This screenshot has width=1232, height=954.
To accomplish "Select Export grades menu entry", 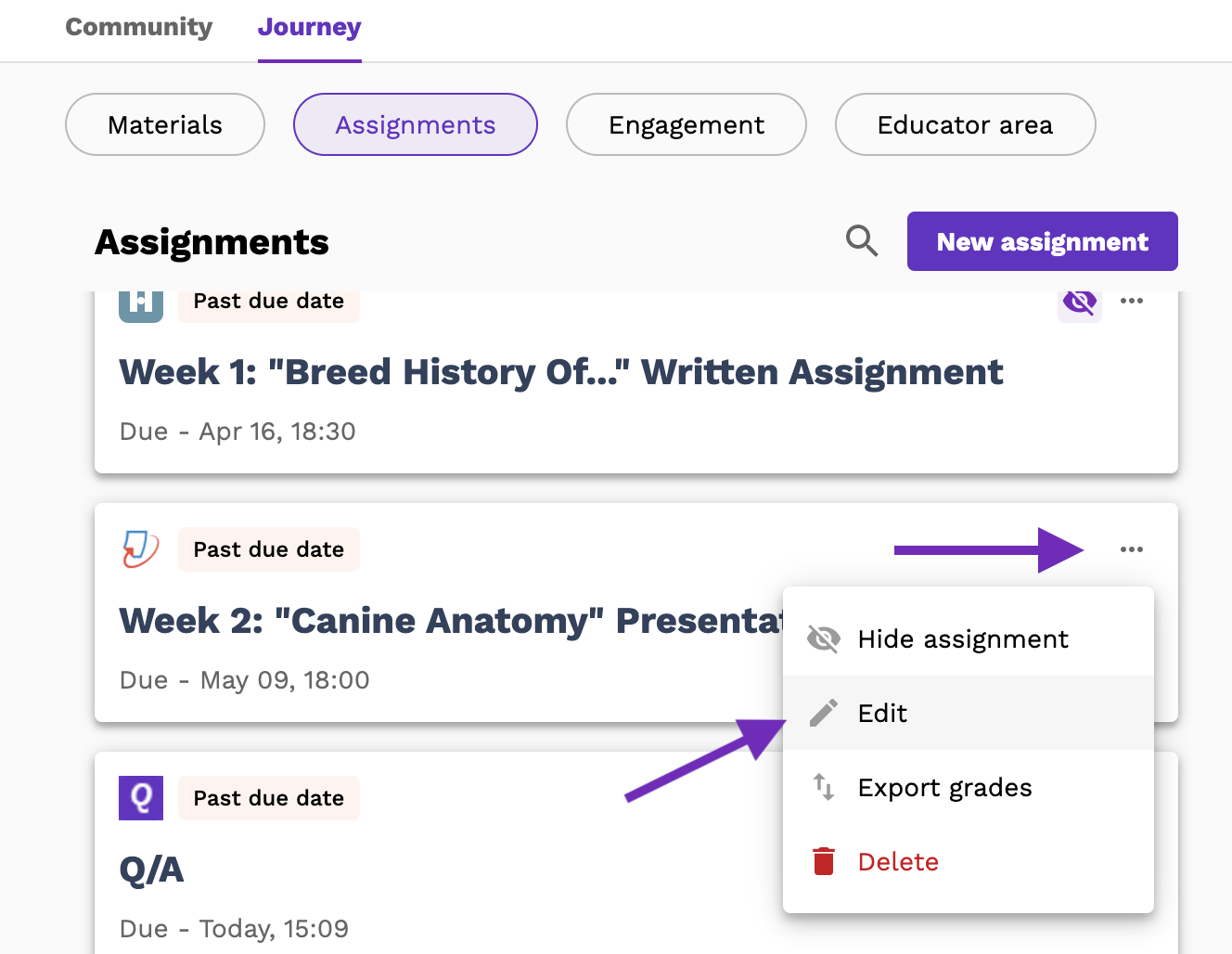I will 969,787.
